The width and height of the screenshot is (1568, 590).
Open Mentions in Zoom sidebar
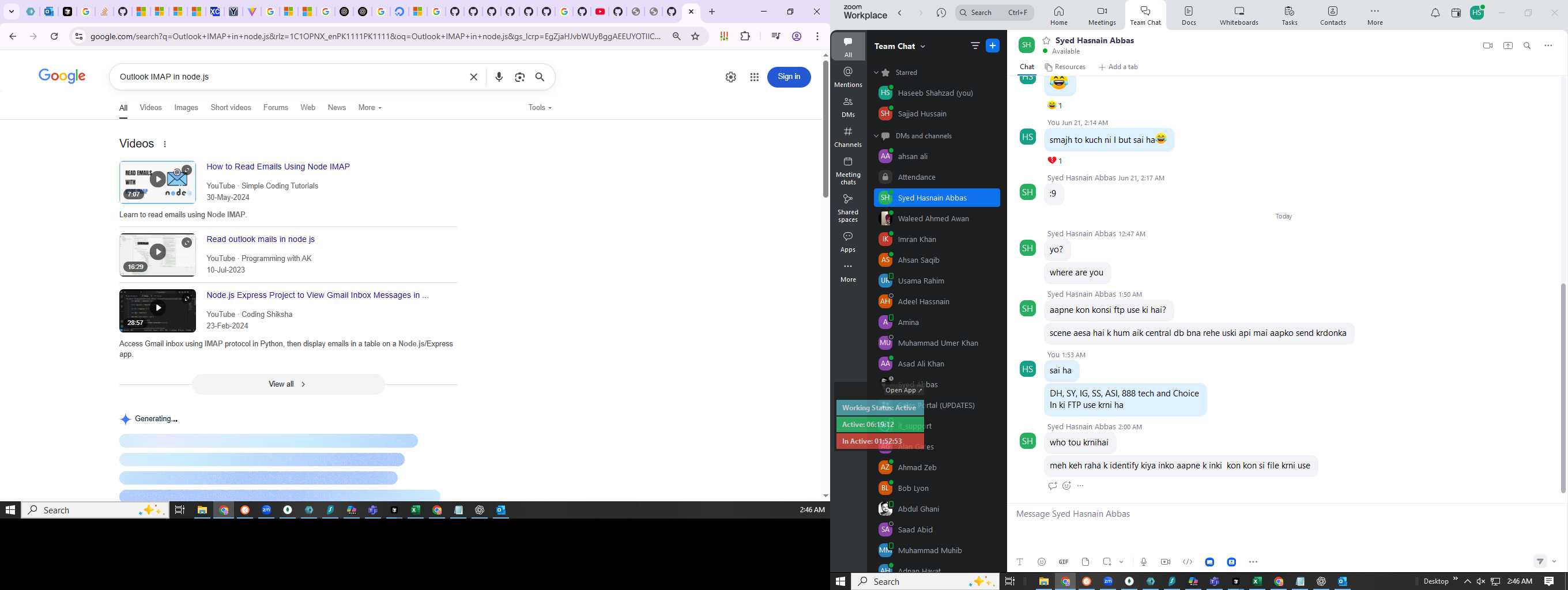848,77
